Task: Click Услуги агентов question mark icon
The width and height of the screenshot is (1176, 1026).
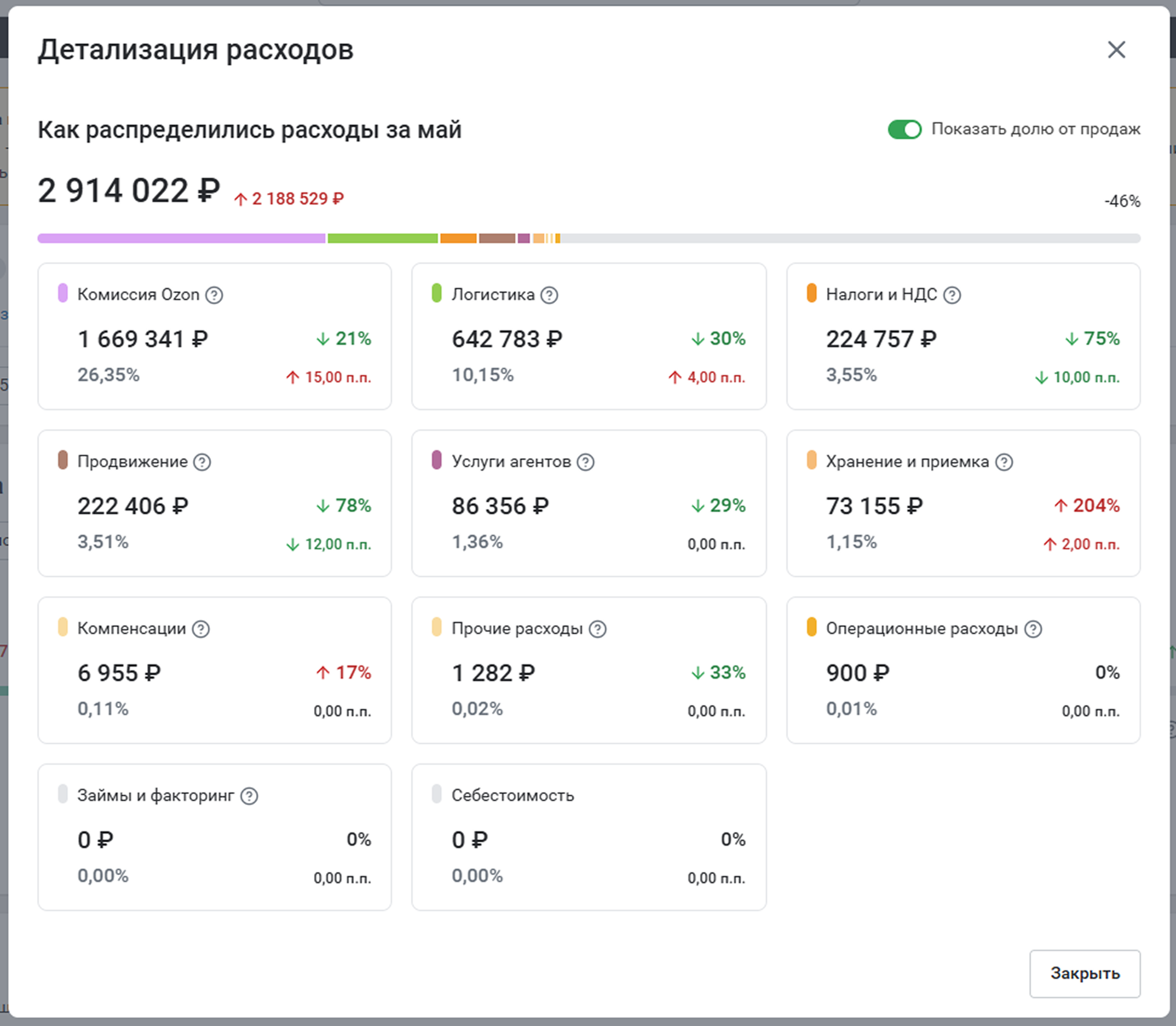Action: coord(586,462)
